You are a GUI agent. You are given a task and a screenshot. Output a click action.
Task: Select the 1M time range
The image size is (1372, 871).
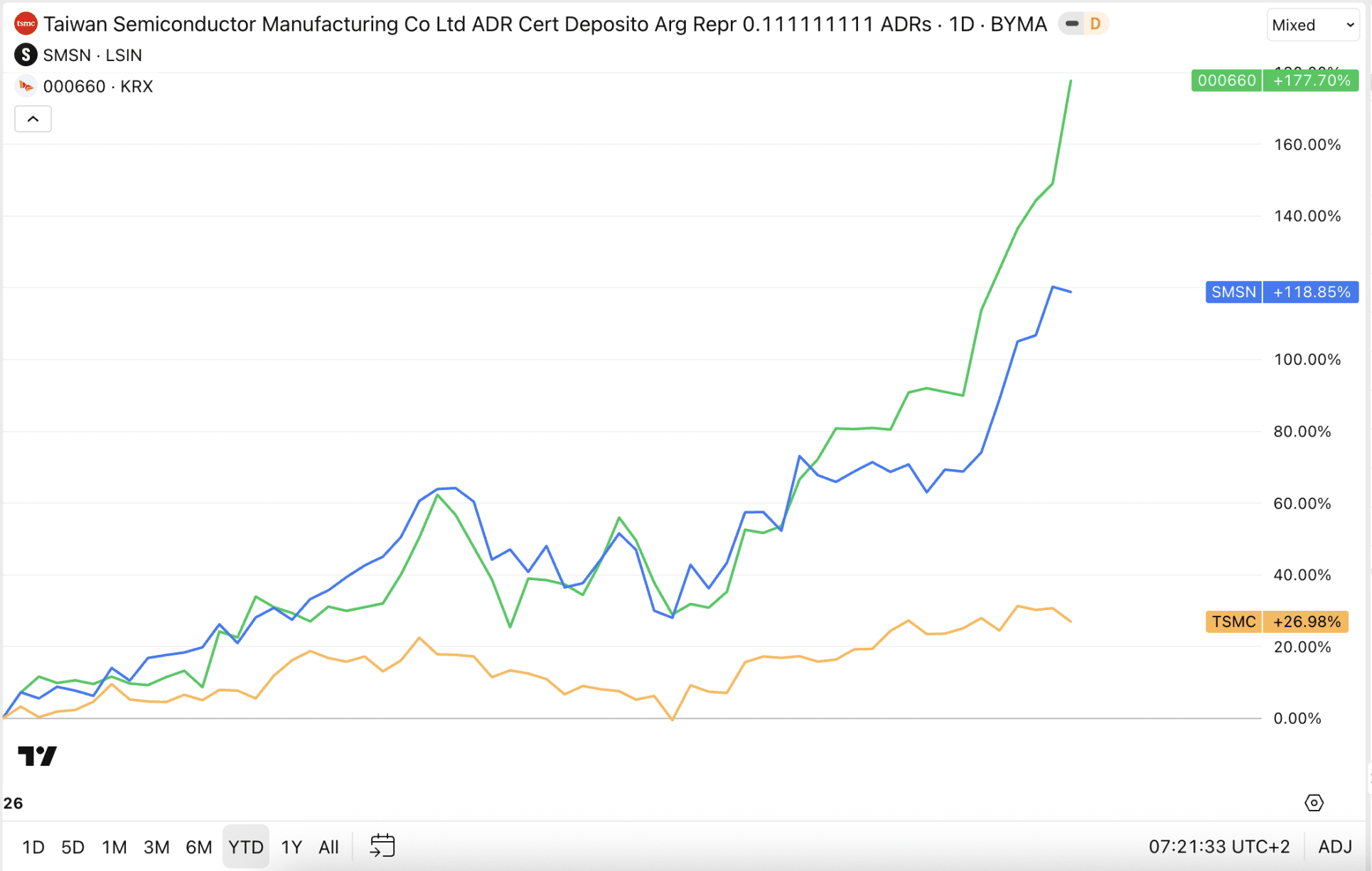click(114, 847)
